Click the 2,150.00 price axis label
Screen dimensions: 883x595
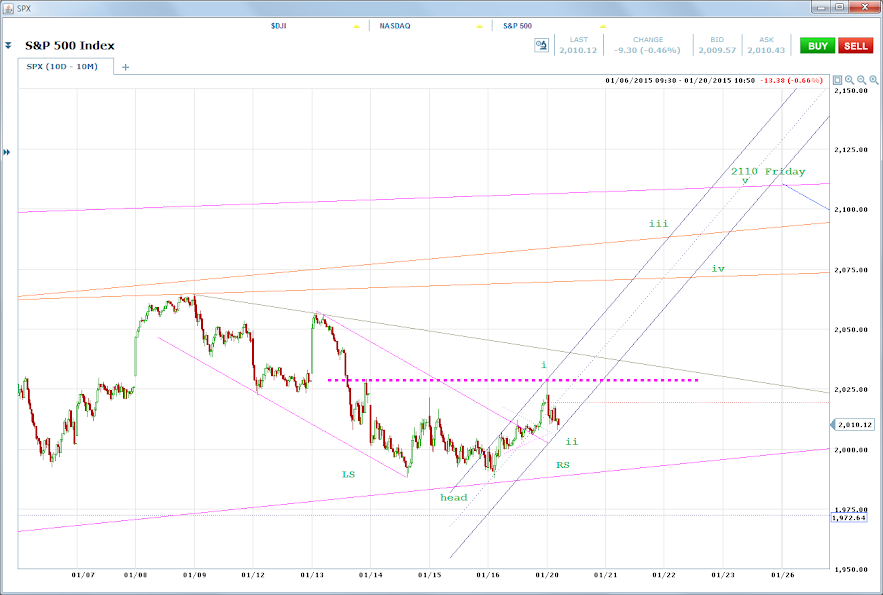point(851,91)
